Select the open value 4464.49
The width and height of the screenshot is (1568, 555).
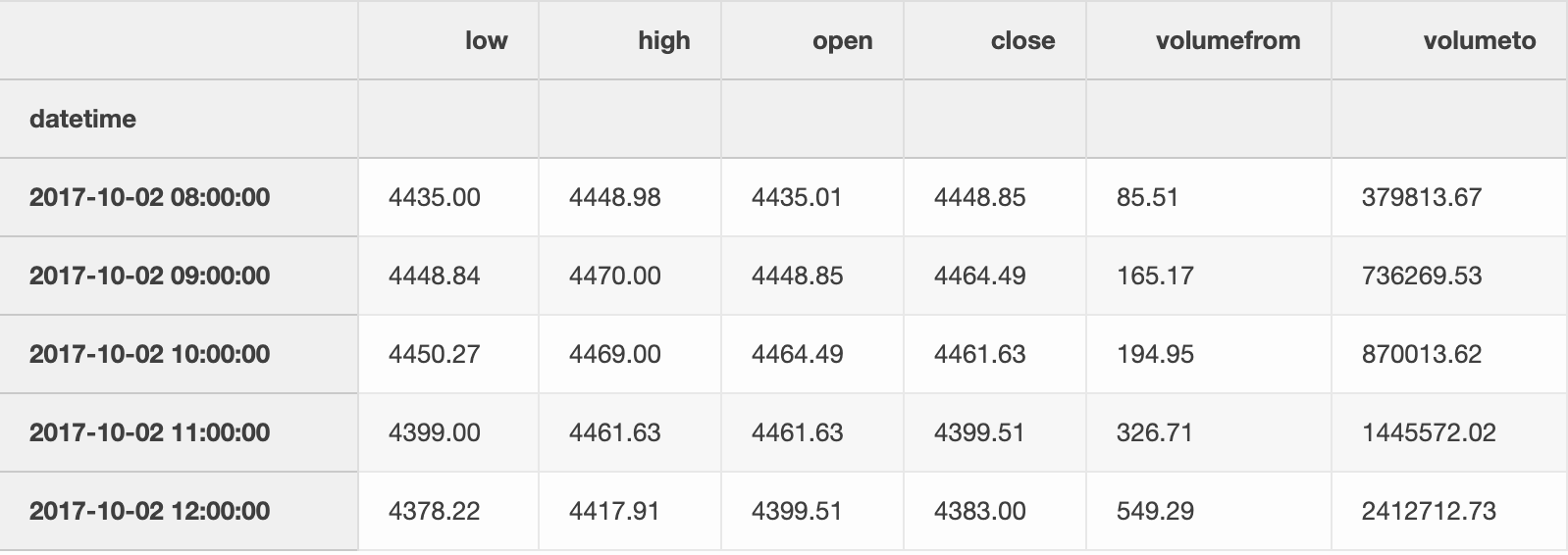click(797, 354)
